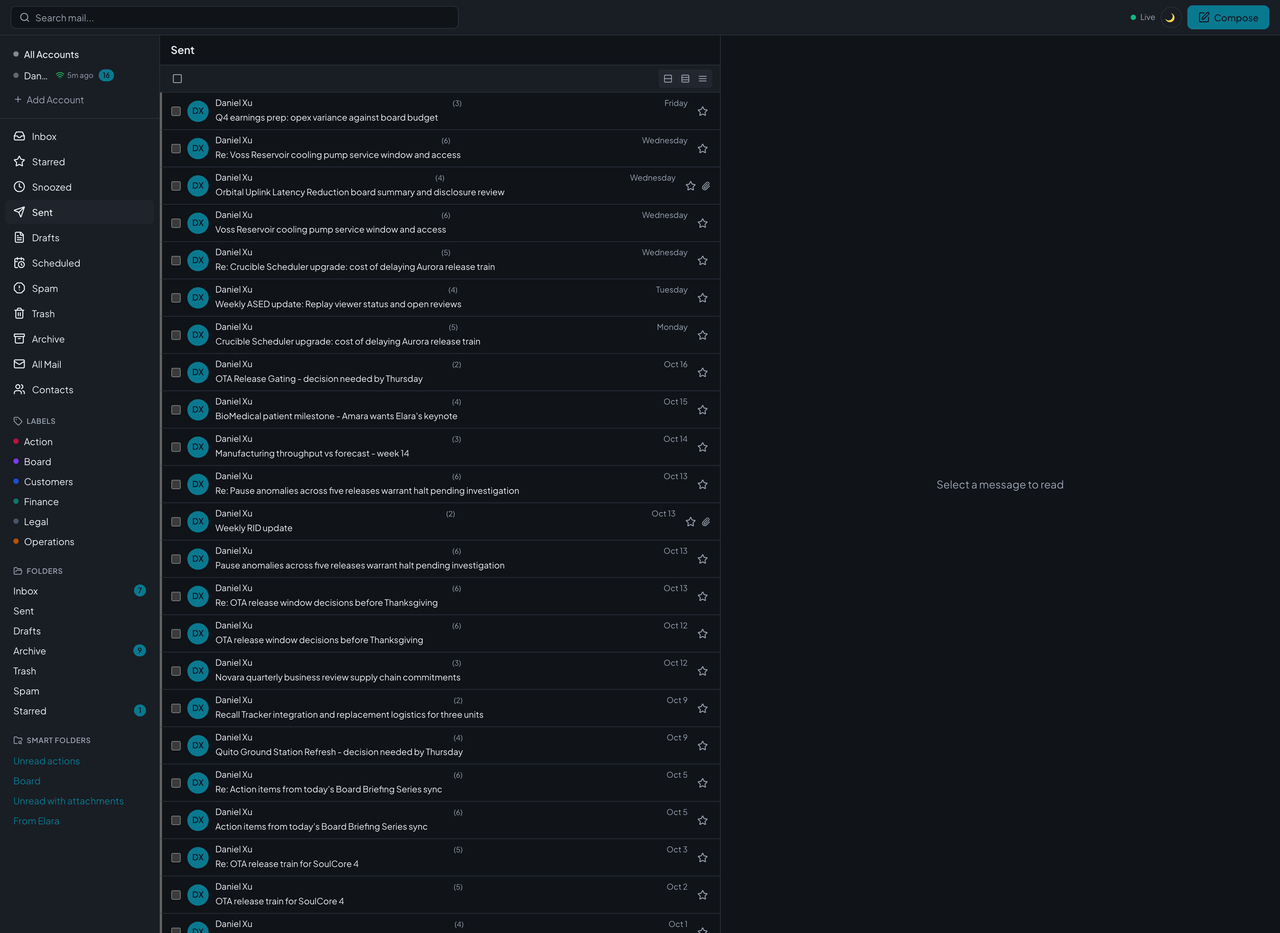Click the Contacts people icon in the sidebar
The image size is (1280, 933).
pyautogui.click(x=20, y=389)
